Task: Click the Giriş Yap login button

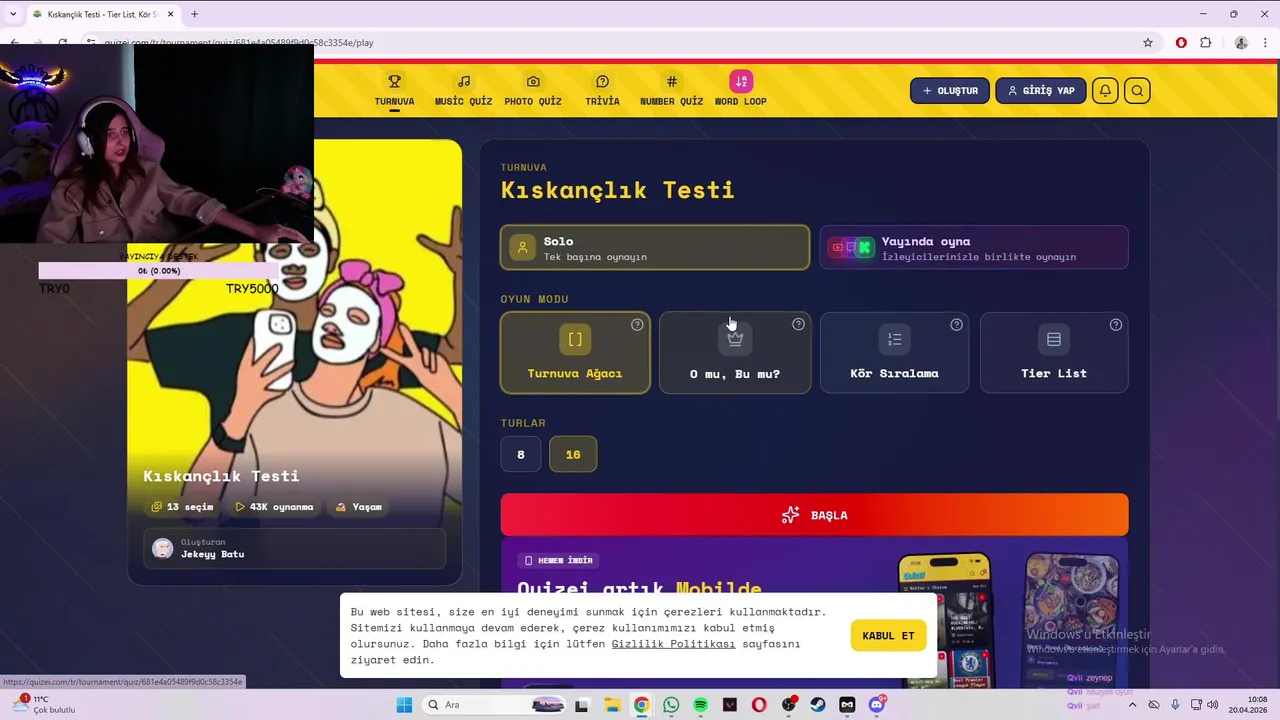Action: 1040,91
